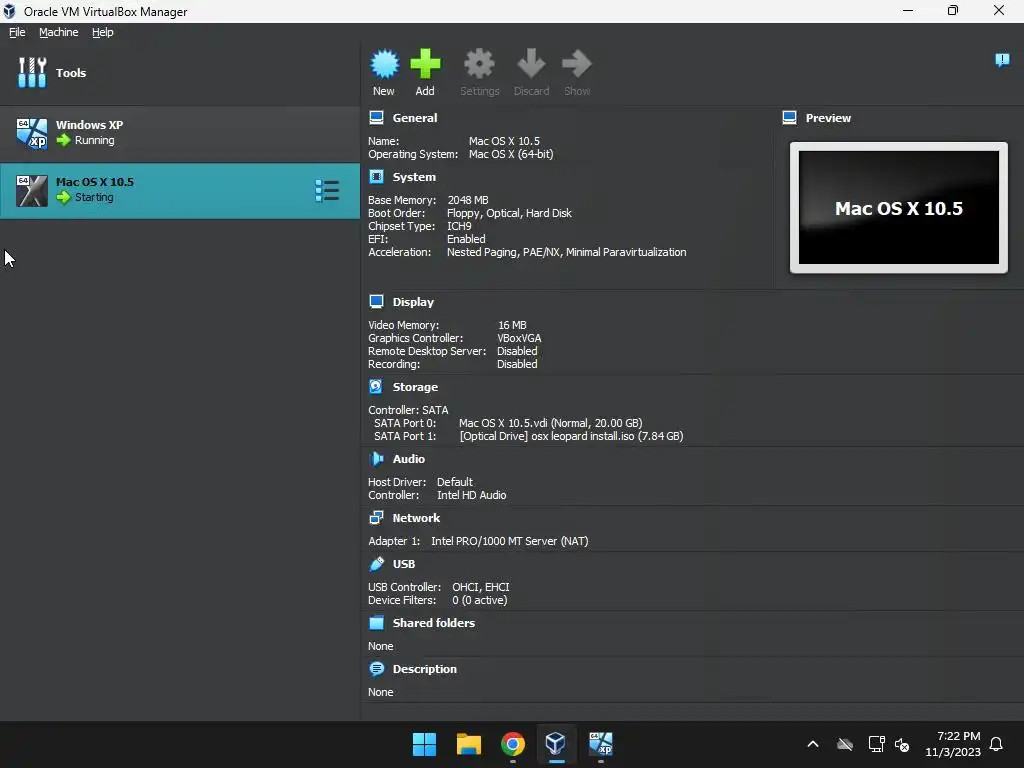Viewport: 1024px width, 768px height.
Task: Open the Windows Start menu
Action: (424, 744)
